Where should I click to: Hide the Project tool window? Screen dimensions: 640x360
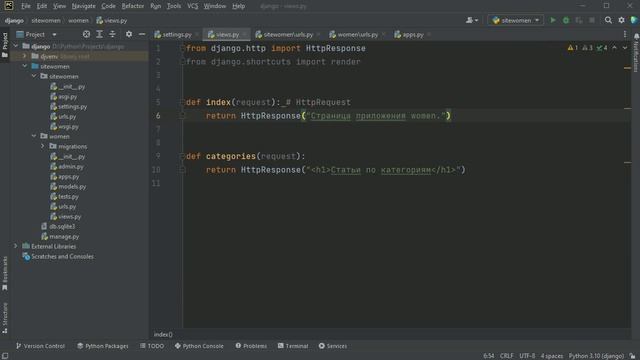click(x=142, y=34)
